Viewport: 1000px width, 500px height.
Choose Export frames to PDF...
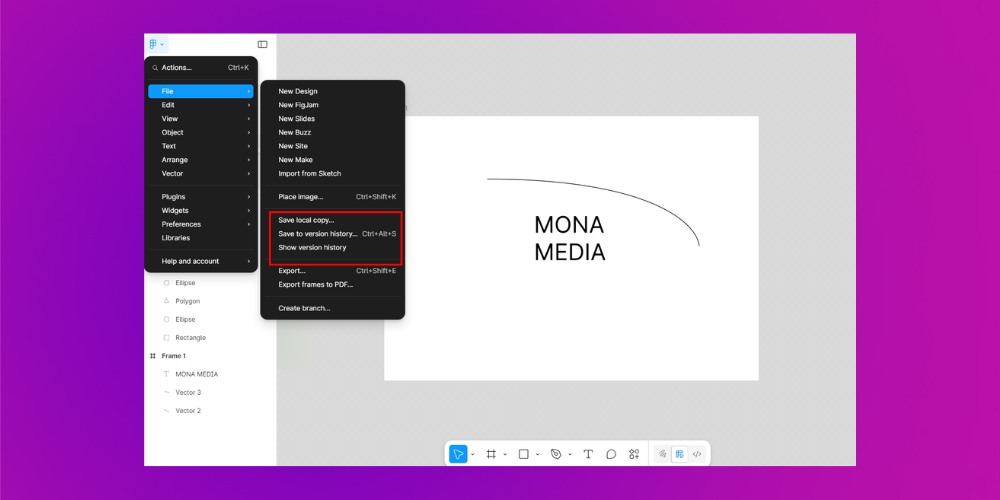[x=333, y=284]
